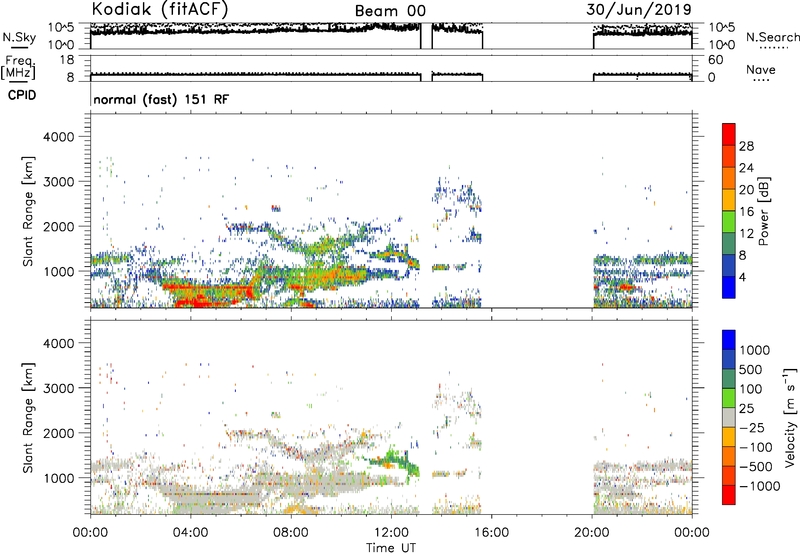Click the '1000' velocity colorbar tick label

tap(755, 350)
